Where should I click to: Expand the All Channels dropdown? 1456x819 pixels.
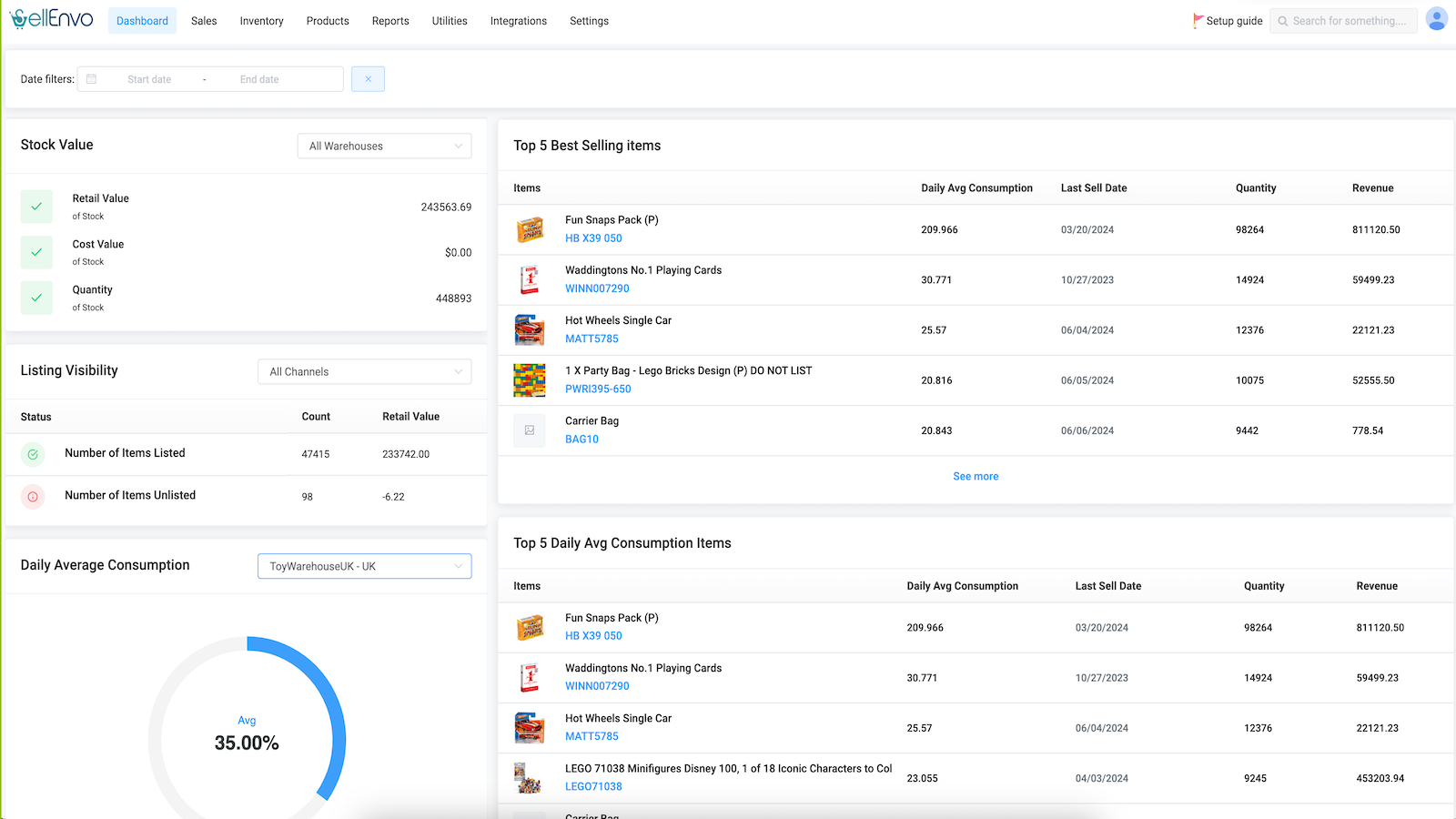pyautogui.click(x=364, y=371)
